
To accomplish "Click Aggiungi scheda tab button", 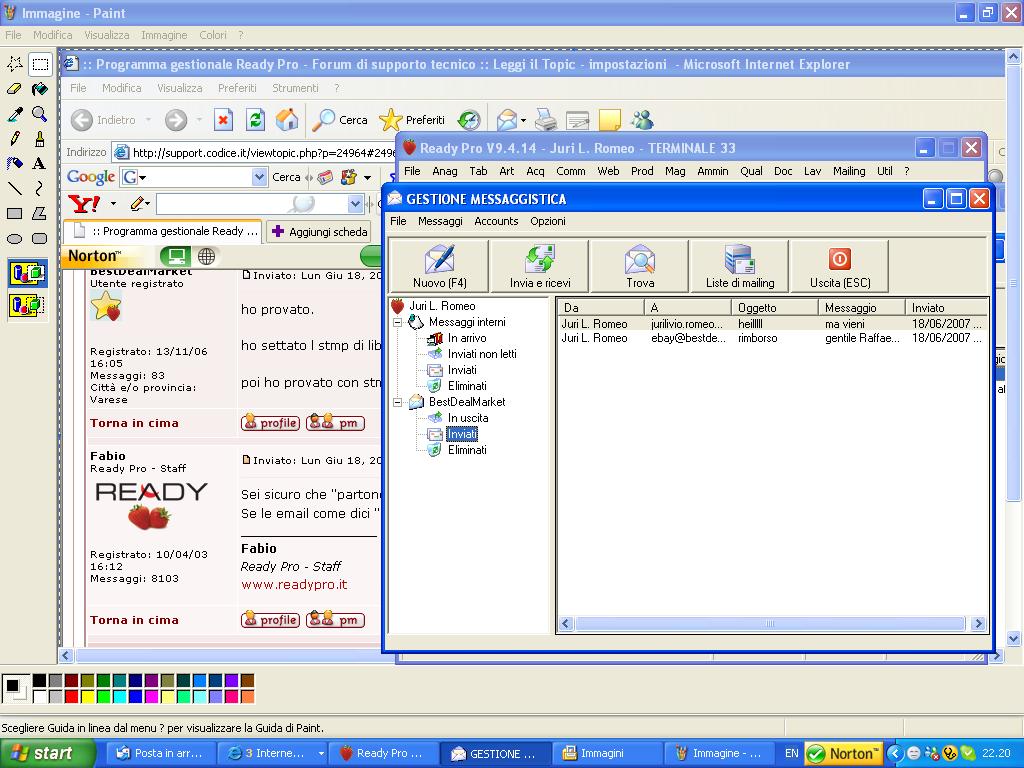I will coord(319,232).
